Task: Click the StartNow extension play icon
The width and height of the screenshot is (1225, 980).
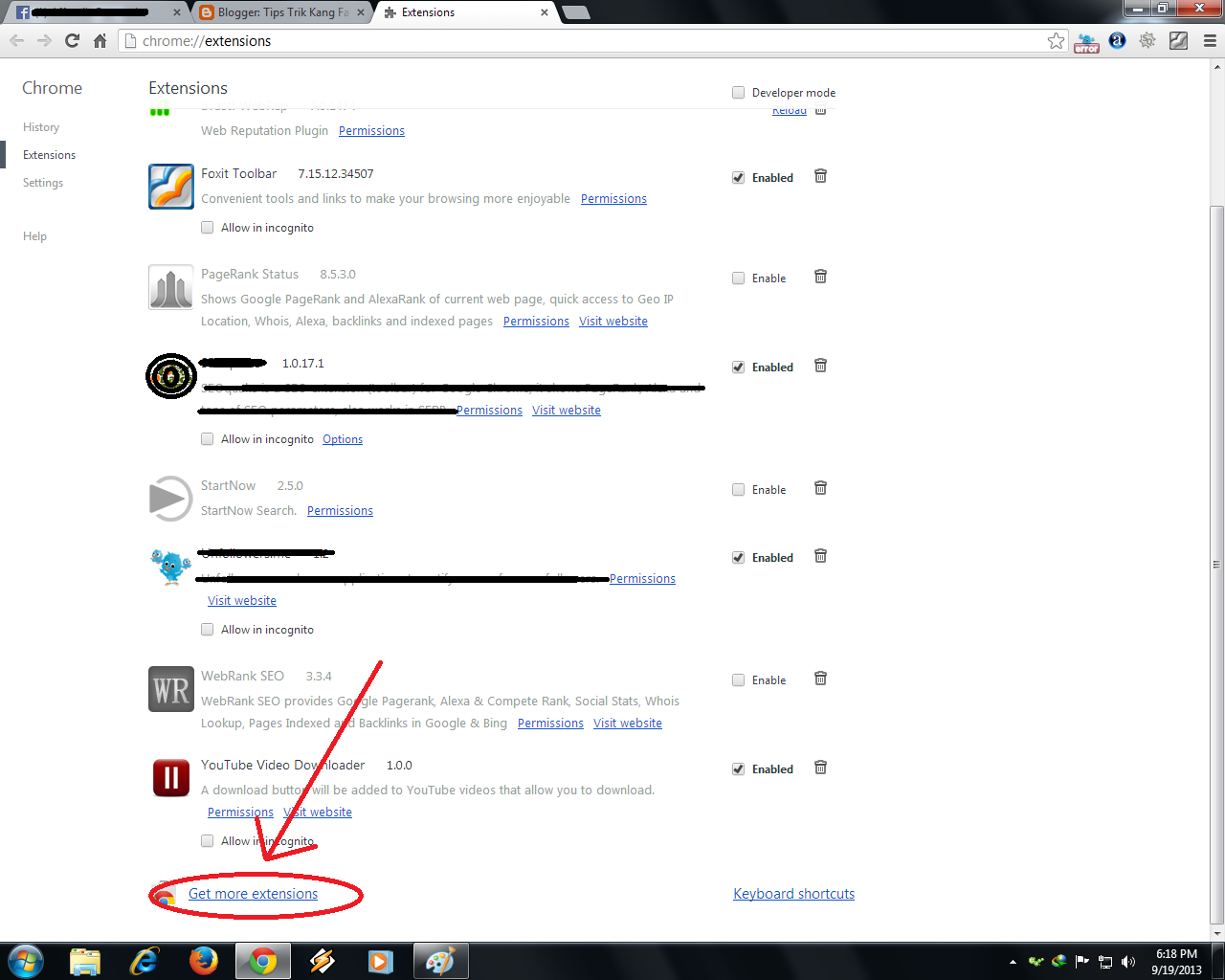Action: click(171, 499)
